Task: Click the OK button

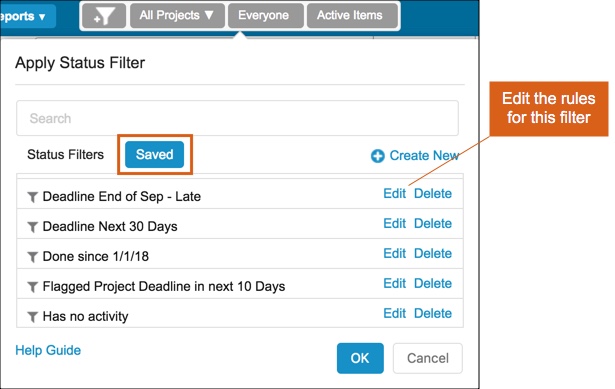Action: 360,358
